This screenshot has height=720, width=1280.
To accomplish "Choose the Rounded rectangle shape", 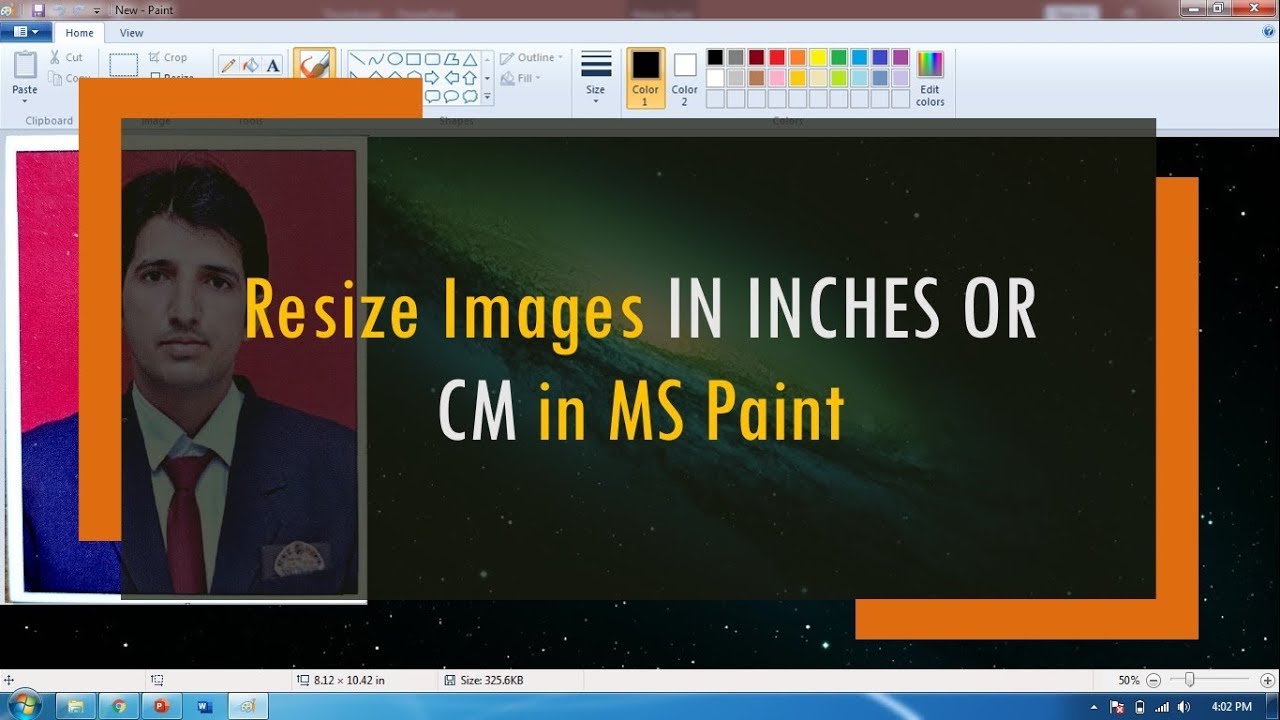I will coord(432,59).
